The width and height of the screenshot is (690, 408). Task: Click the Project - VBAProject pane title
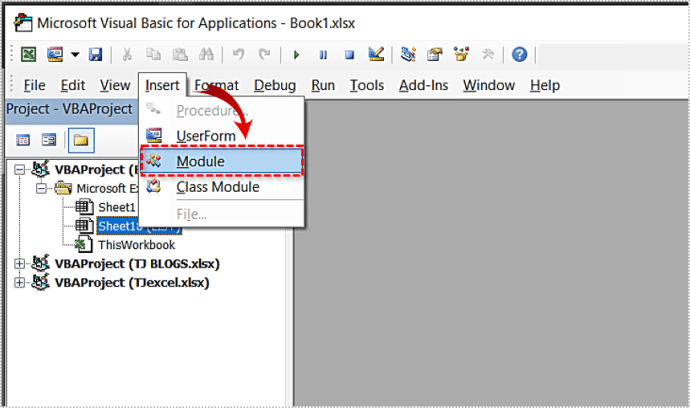[69, 109]
